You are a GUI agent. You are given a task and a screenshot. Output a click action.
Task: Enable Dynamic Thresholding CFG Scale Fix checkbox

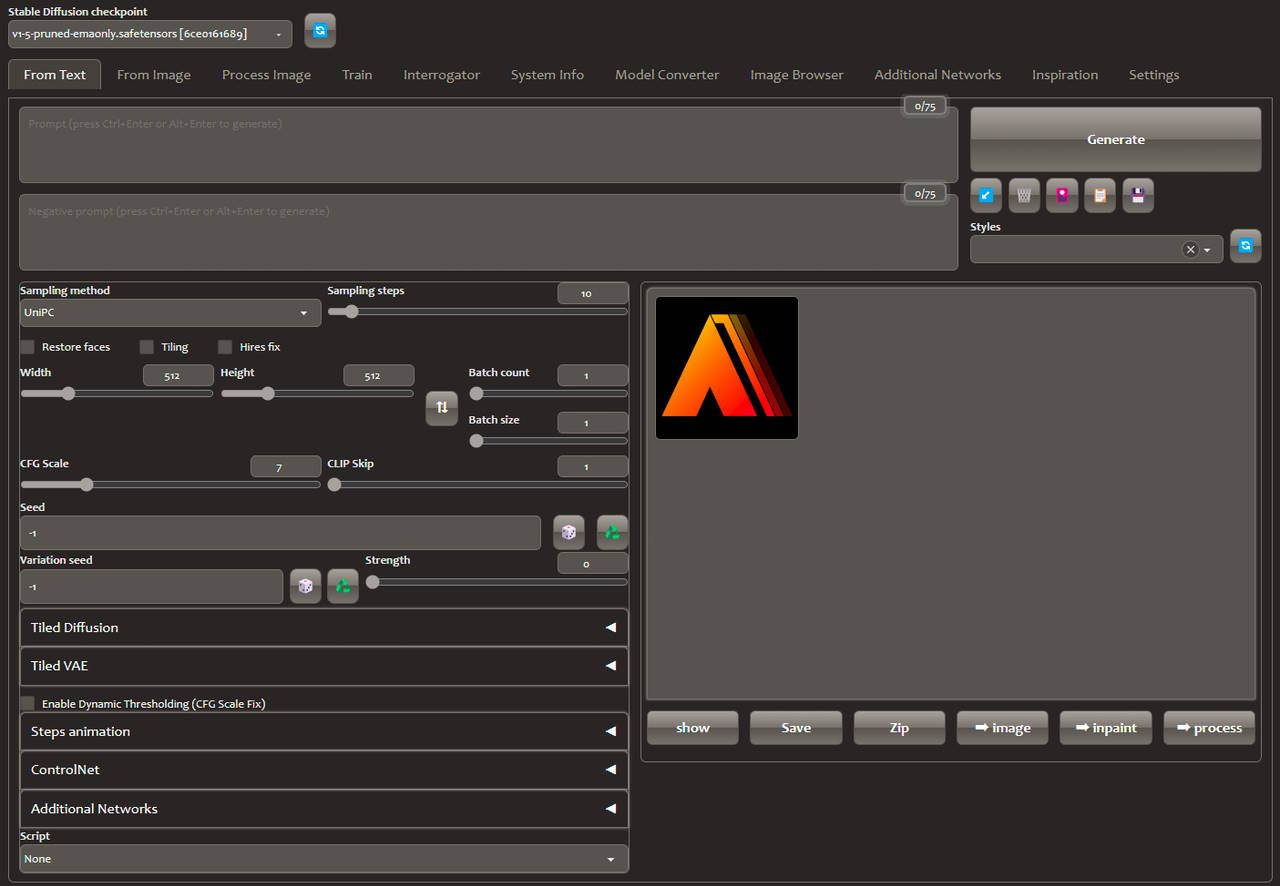coord(28,704)
